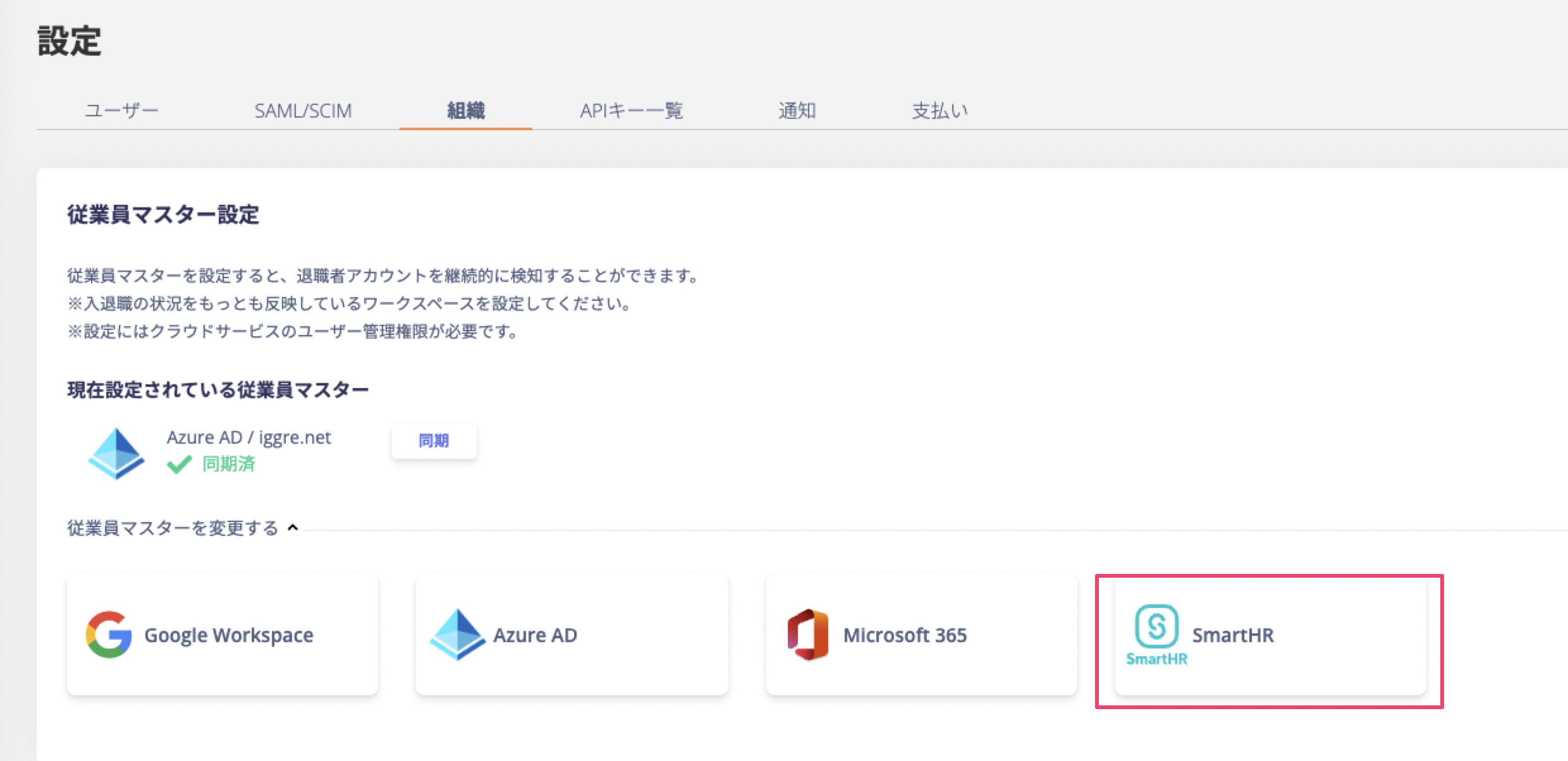Select the Azure AD master card
Screen dimensions: 1568x761
point(572,635)
